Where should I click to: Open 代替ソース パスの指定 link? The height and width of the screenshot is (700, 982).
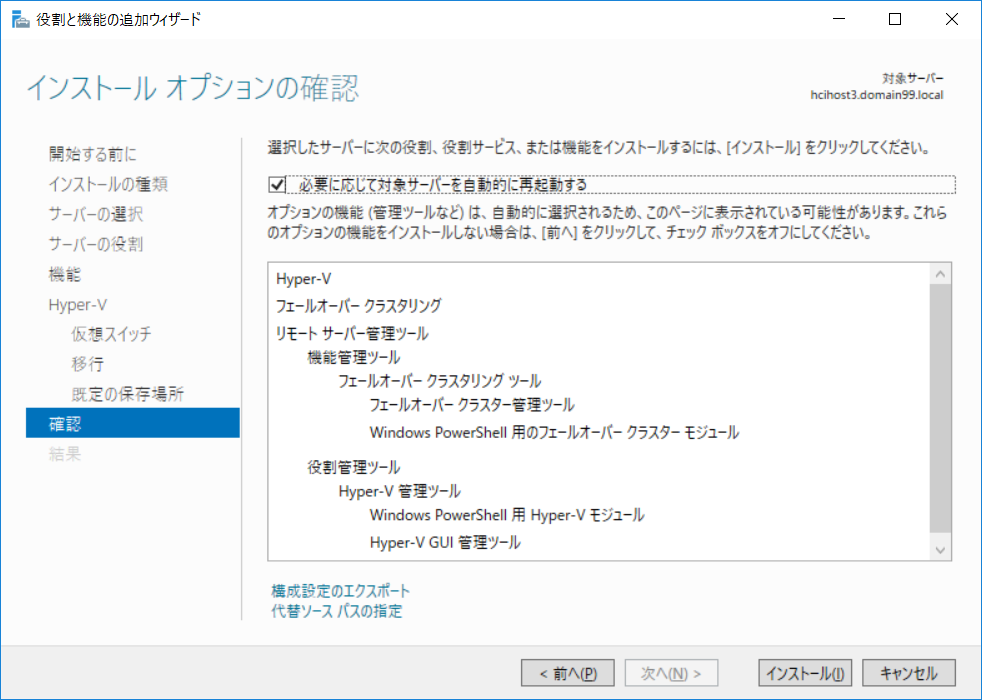tap(337, 611)
